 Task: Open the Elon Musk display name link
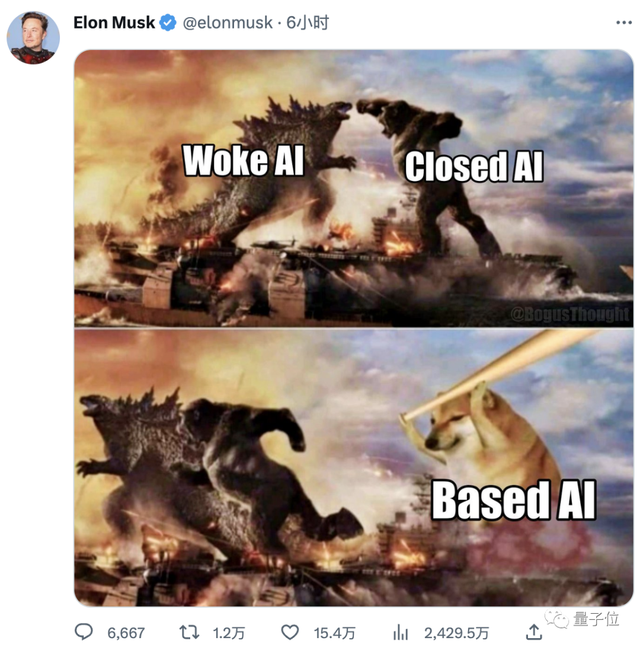(114, 23)
